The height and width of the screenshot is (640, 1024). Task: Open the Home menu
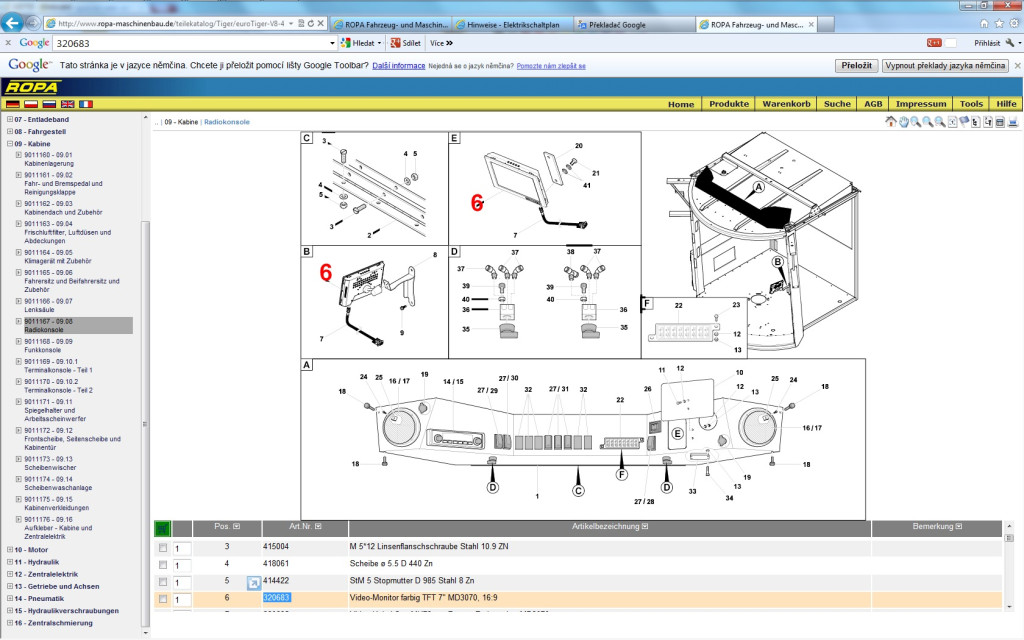pos(681,104)
